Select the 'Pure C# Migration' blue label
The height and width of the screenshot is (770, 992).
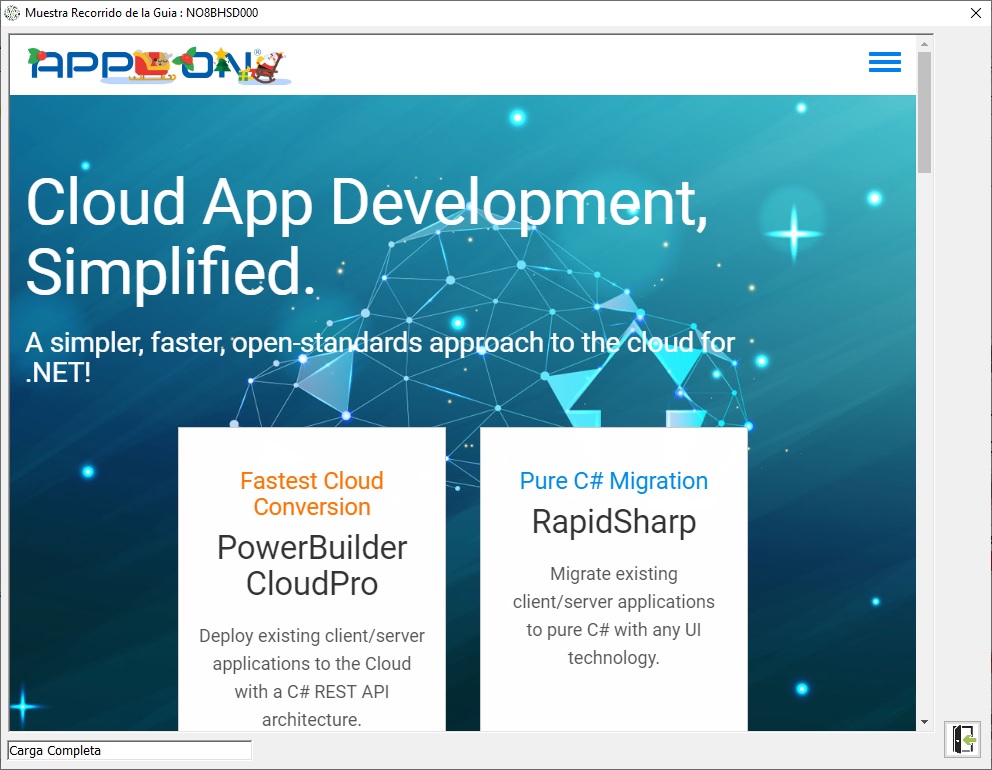pos(613,481)
